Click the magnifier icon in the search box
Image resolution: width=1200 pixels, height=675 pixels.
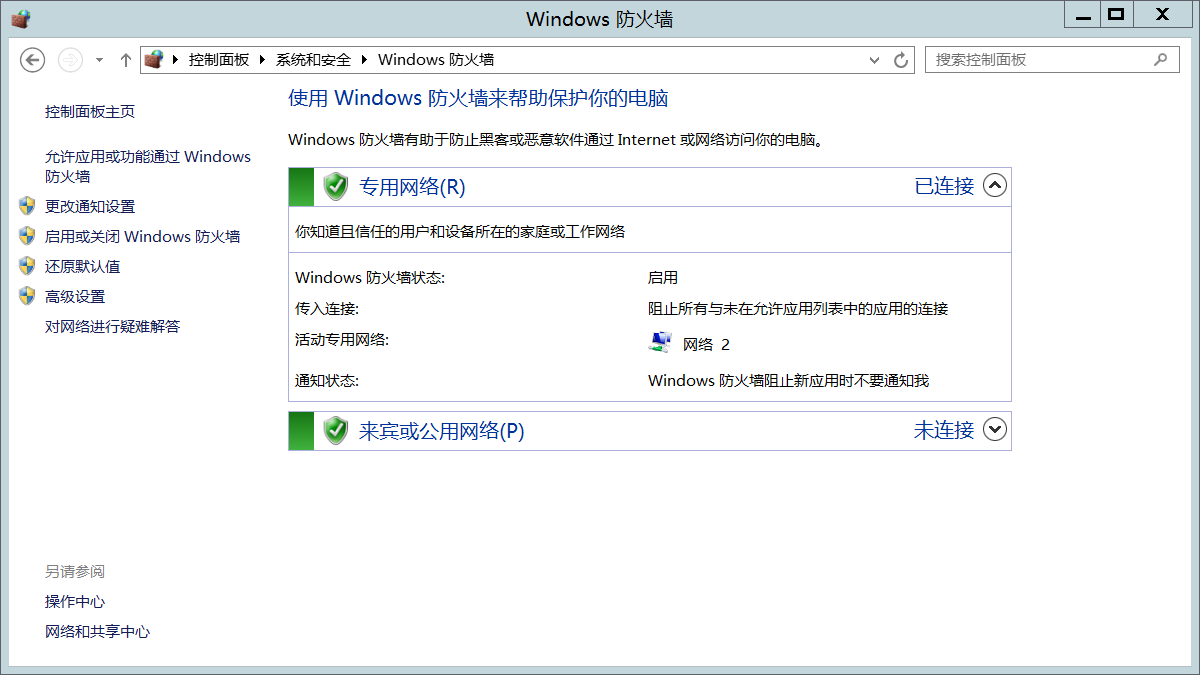[1160, 60]
